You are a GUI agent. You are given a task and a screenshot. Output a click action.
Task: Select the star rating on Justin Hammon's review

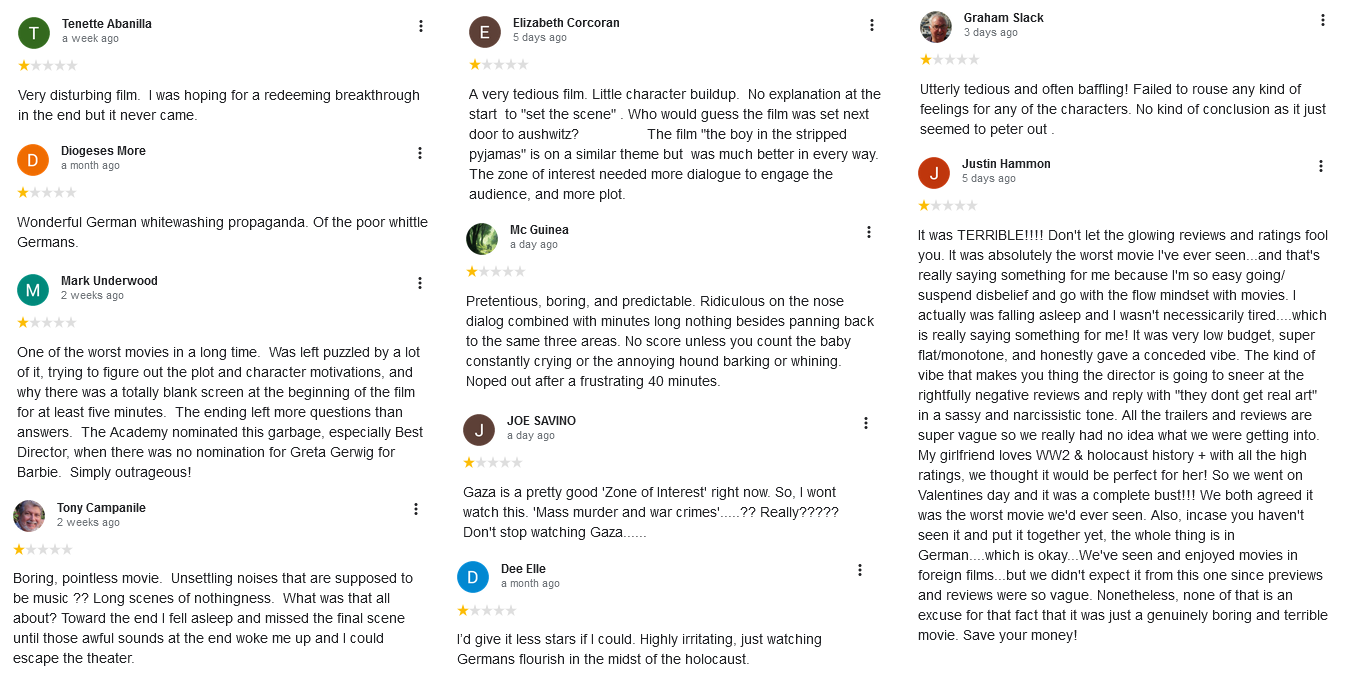[x=946, y=205]
